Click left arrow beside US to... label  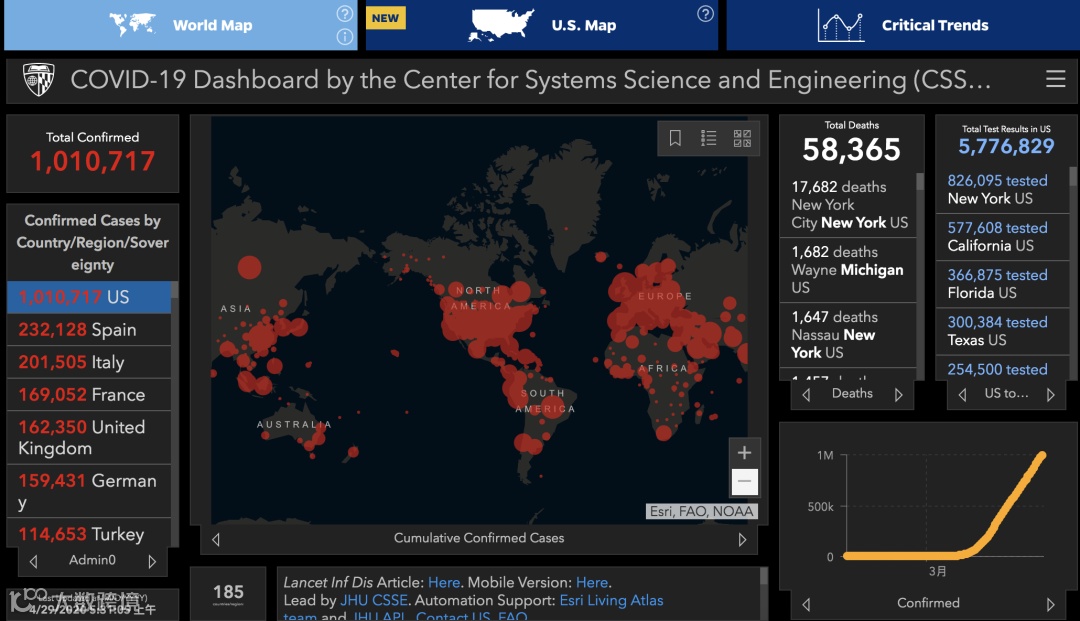coord(962,394)
